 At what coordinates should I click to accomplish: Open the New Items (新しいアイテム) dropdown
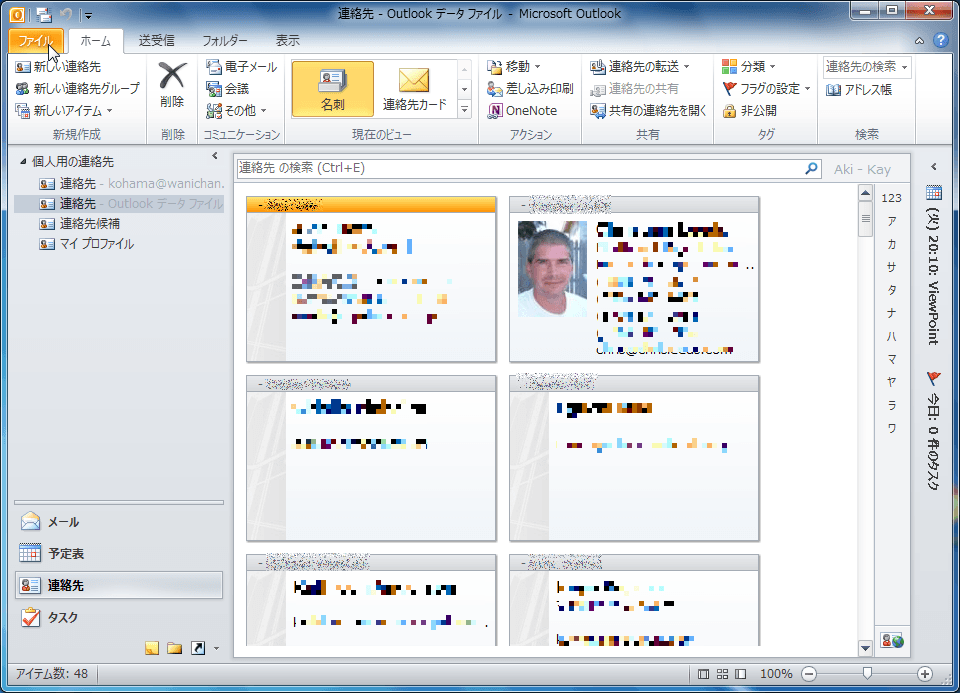point(64,111)
